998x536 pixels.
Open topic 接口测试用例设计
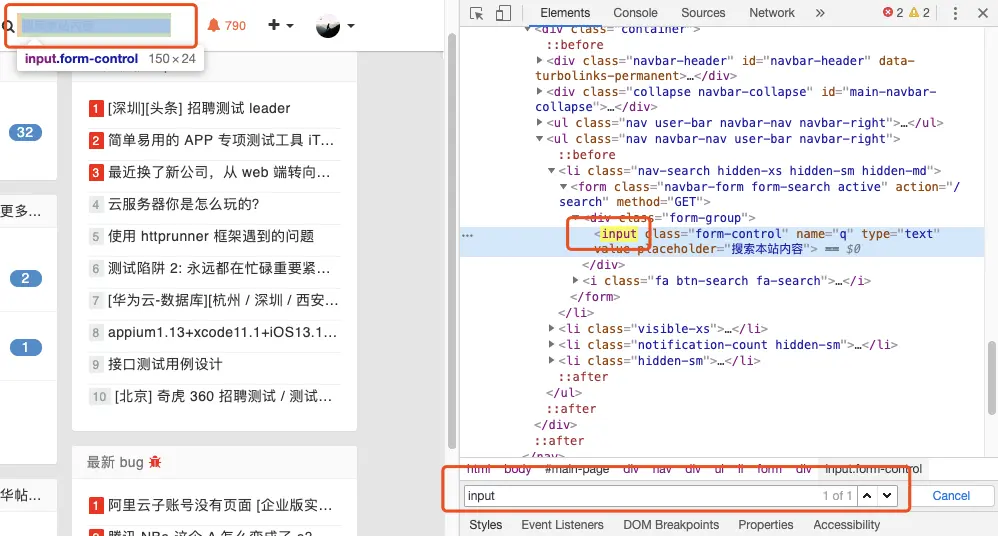[165, 364]
